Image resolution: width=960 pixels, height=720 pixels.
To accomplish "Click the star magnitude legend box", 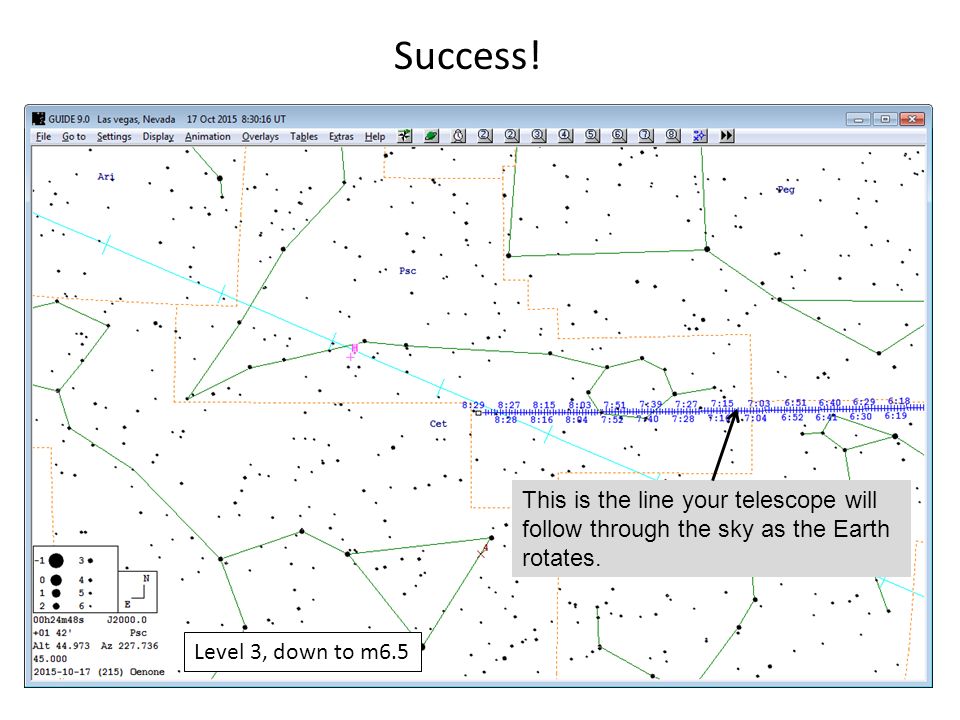I will click(75, 579).
